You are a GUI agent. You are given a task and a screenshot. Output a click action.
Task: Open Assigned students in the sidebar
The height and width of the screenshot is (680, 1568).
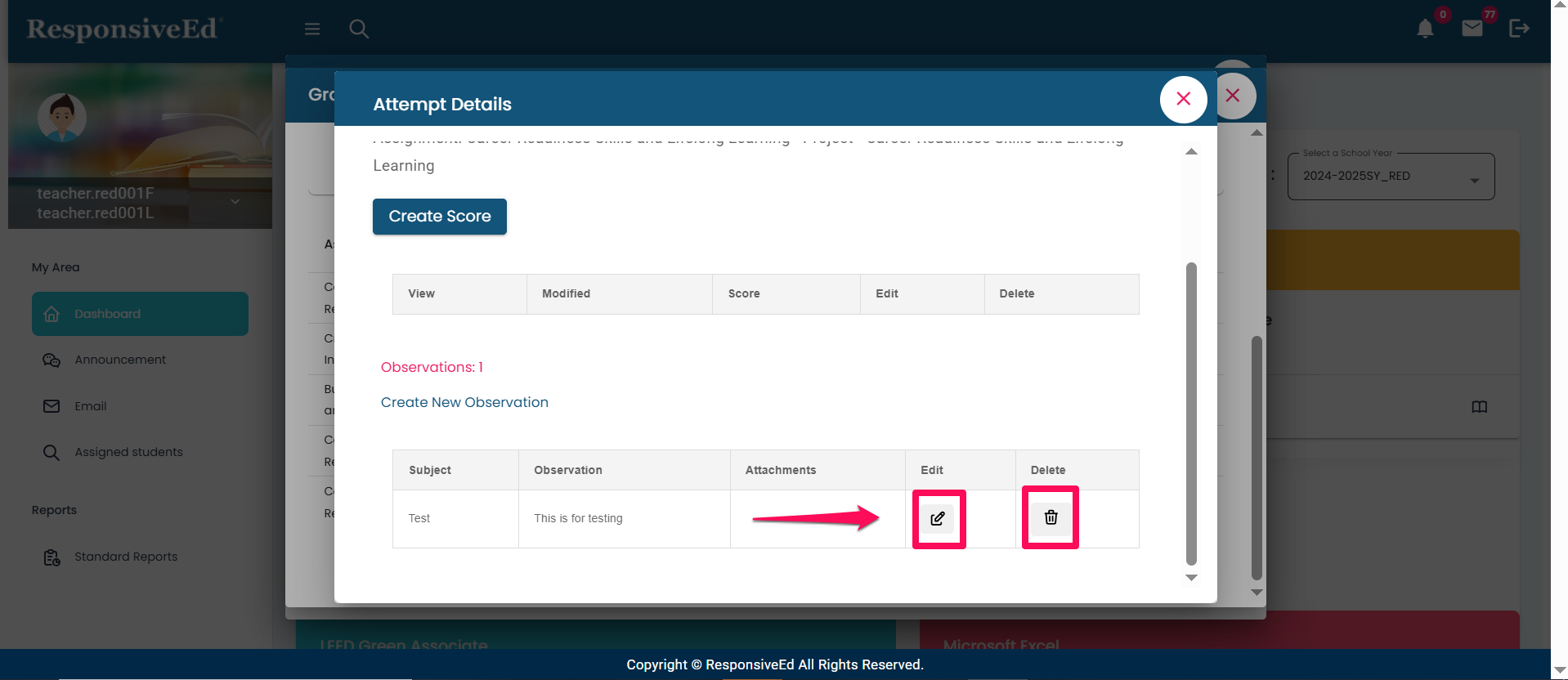(x=128, y=452)
